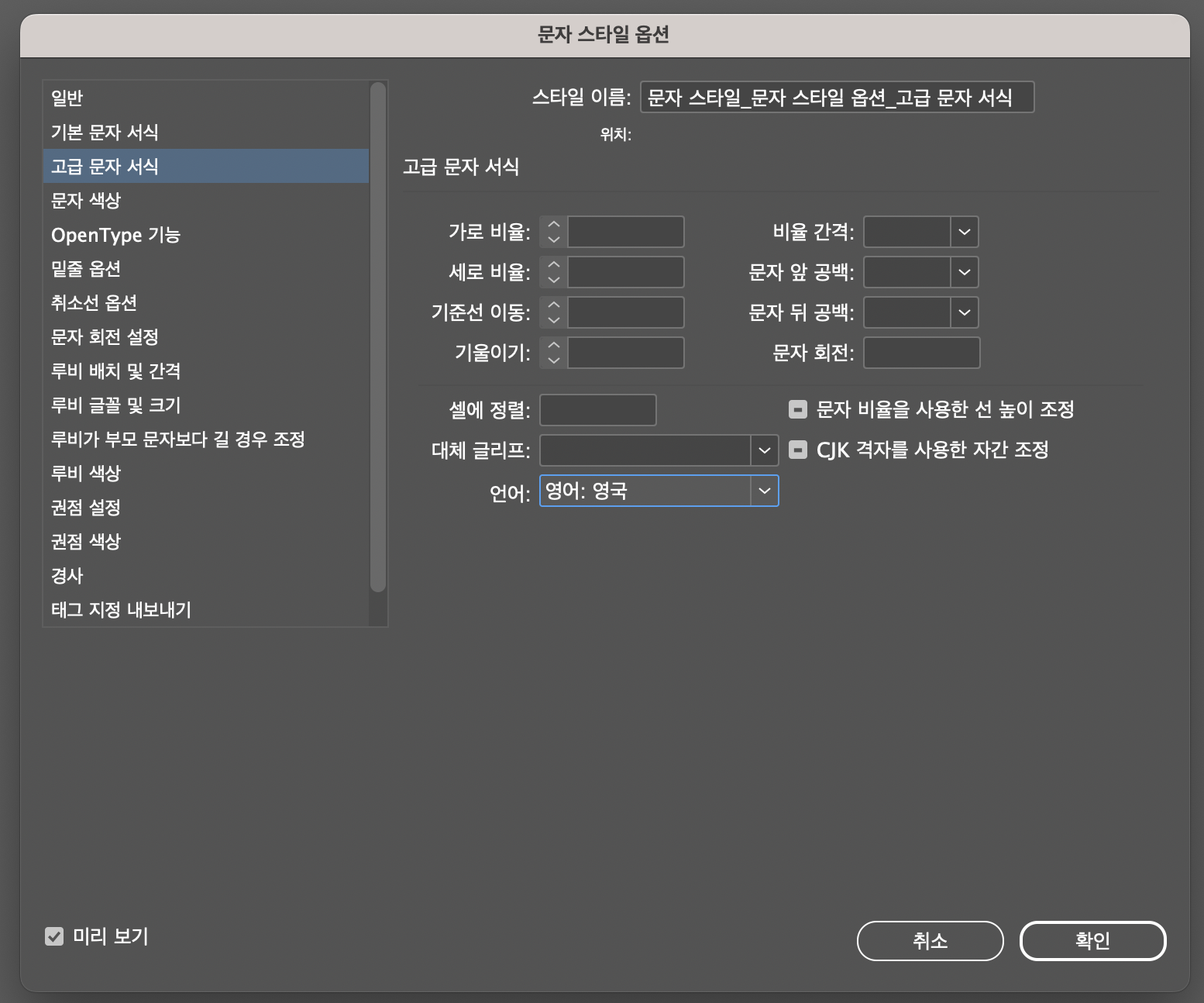1204x1003 pixels.
Task: Expand the 대체 글리프 dropdown
Action: [x=764, y=450]
